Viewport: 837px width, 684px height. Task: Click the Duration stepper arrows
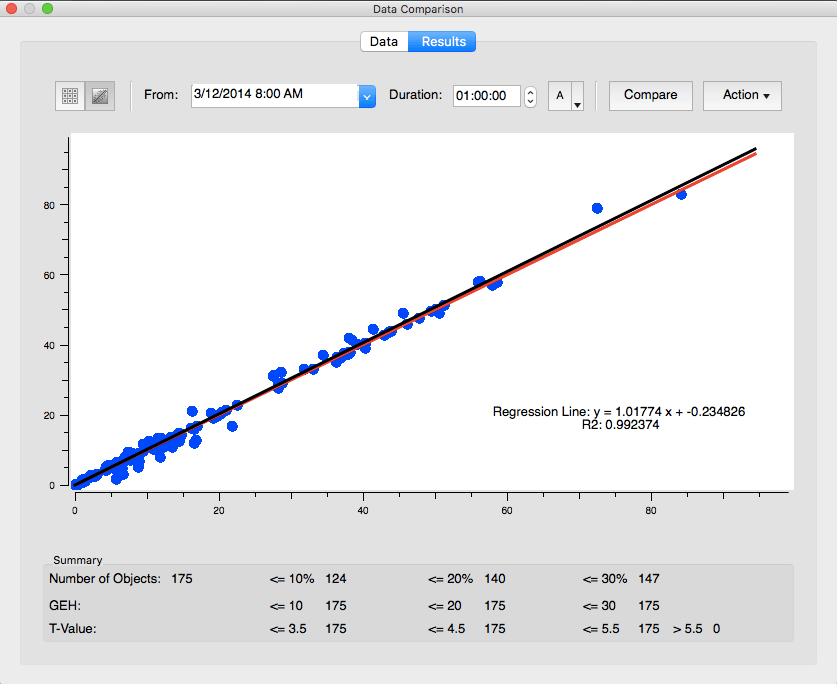coord(530,97)
